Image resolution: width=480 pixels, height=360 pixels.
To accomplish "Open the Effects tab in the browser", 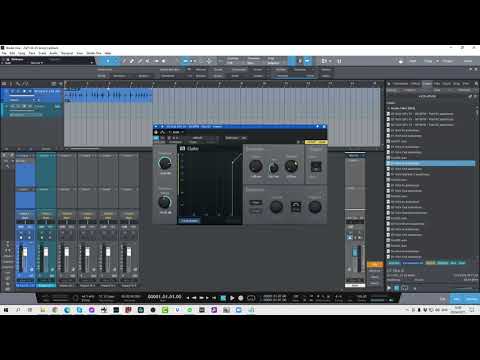I will click(x=415, y=84).
